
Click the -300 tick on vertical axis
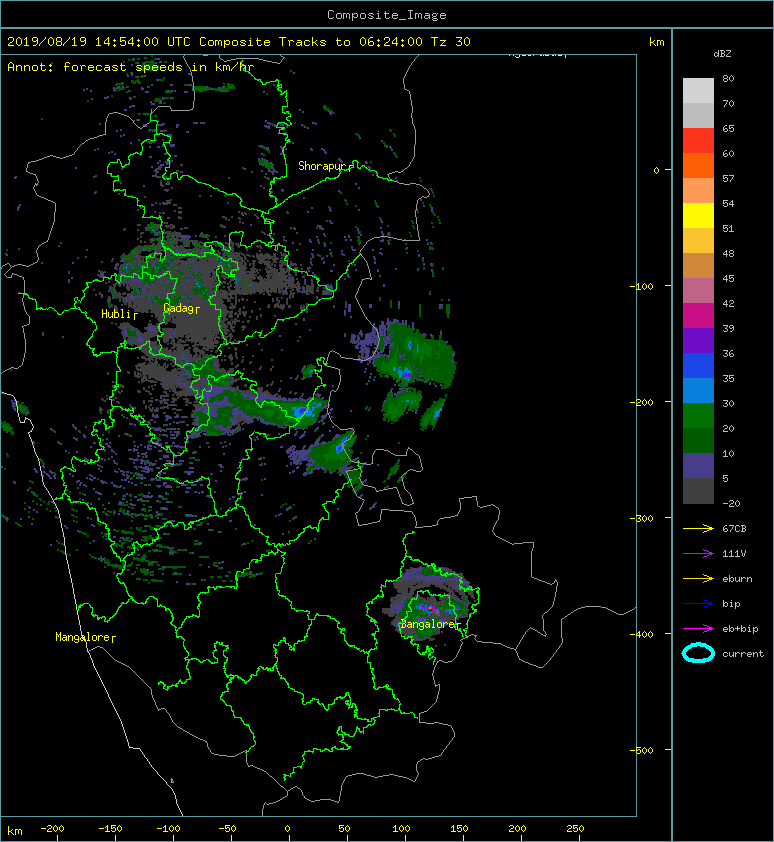tap(641, 518)
